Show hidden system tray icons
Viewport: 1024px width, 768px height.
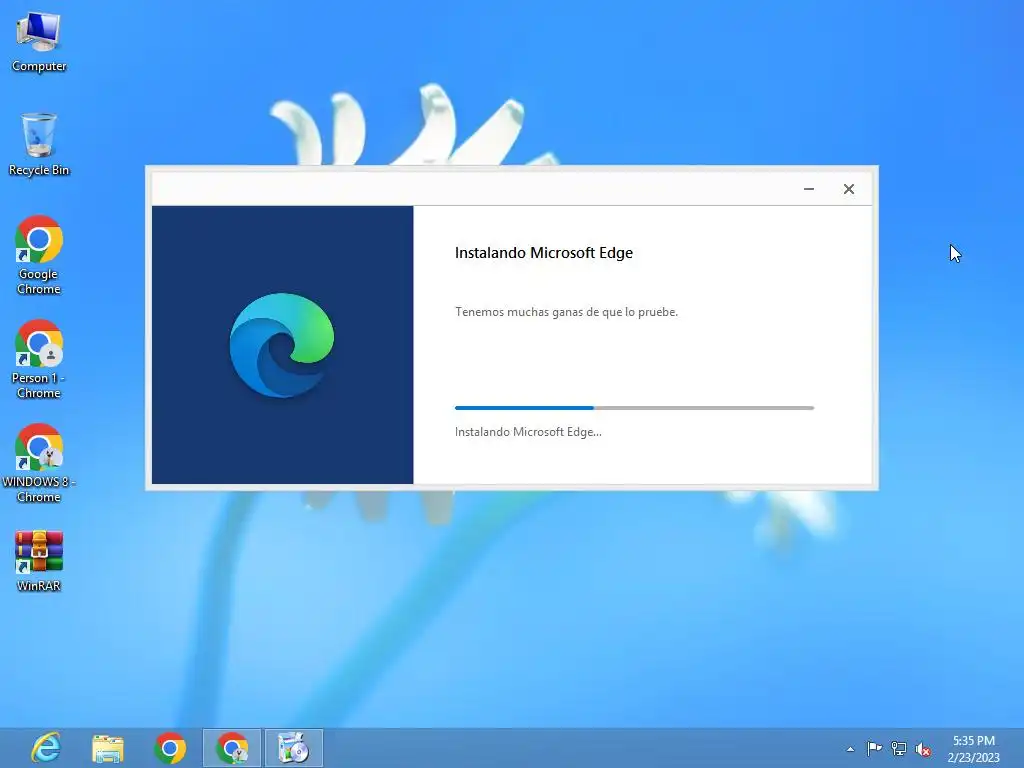tap(850, 749)
